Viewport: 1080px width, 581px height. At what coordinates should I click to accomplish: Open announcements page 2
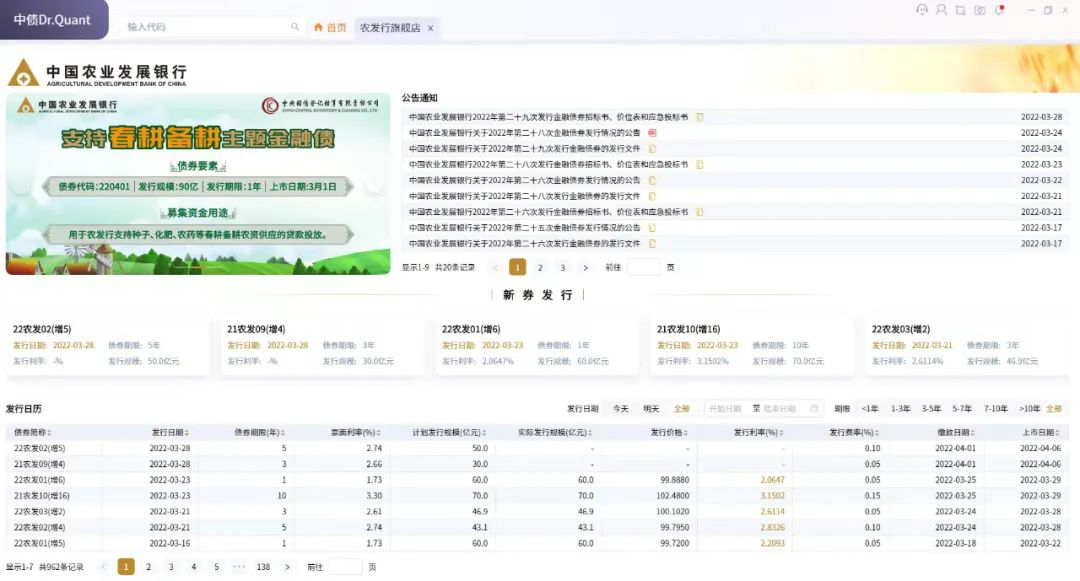click(540, 268)
